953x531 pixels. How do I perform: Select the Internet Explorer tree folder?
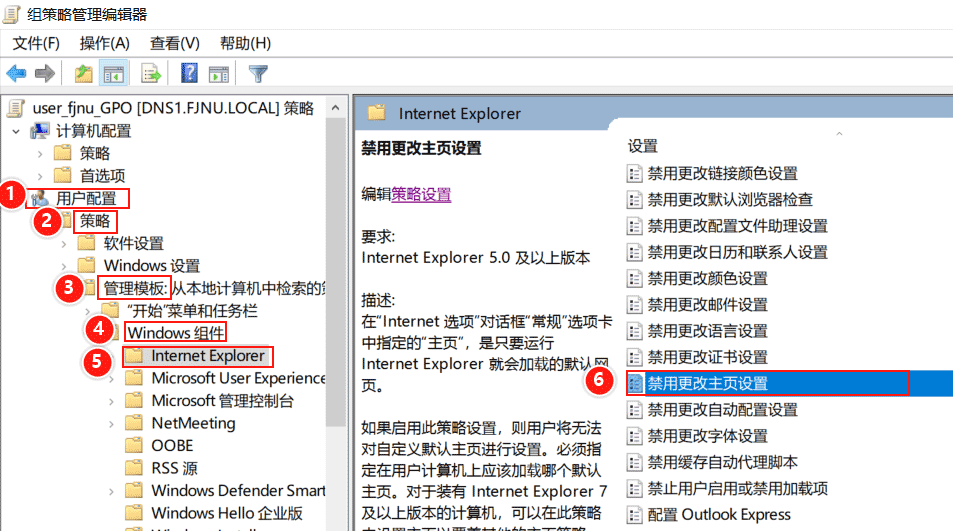pyautogui.click(x=208, y=355)
